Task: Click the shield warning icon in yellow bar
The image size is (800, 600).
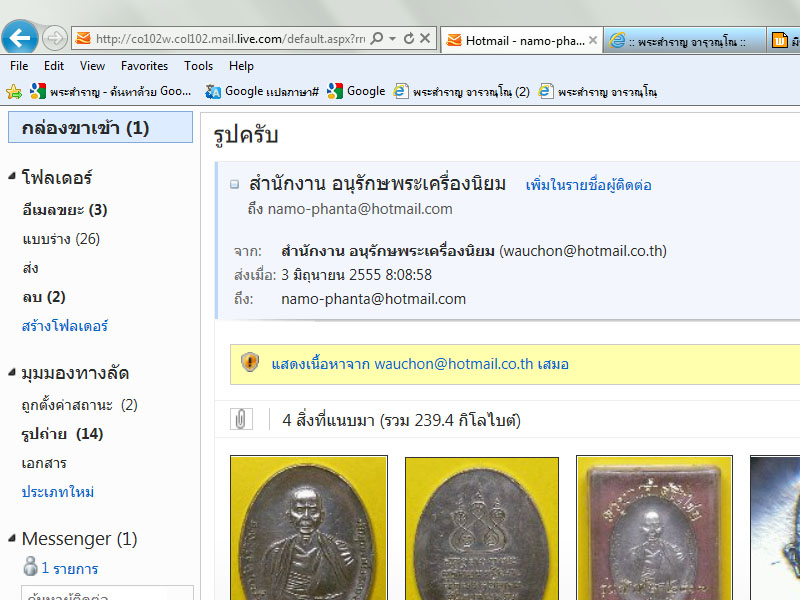Action: click(x=250, y=362)
